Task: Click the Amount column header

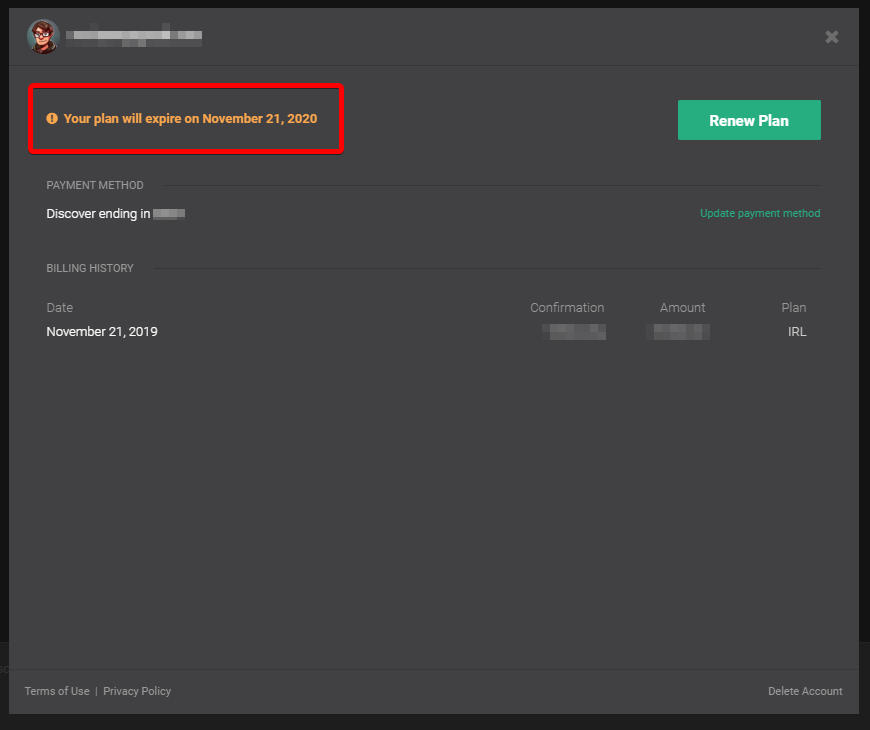Action: tap(682, 307)
